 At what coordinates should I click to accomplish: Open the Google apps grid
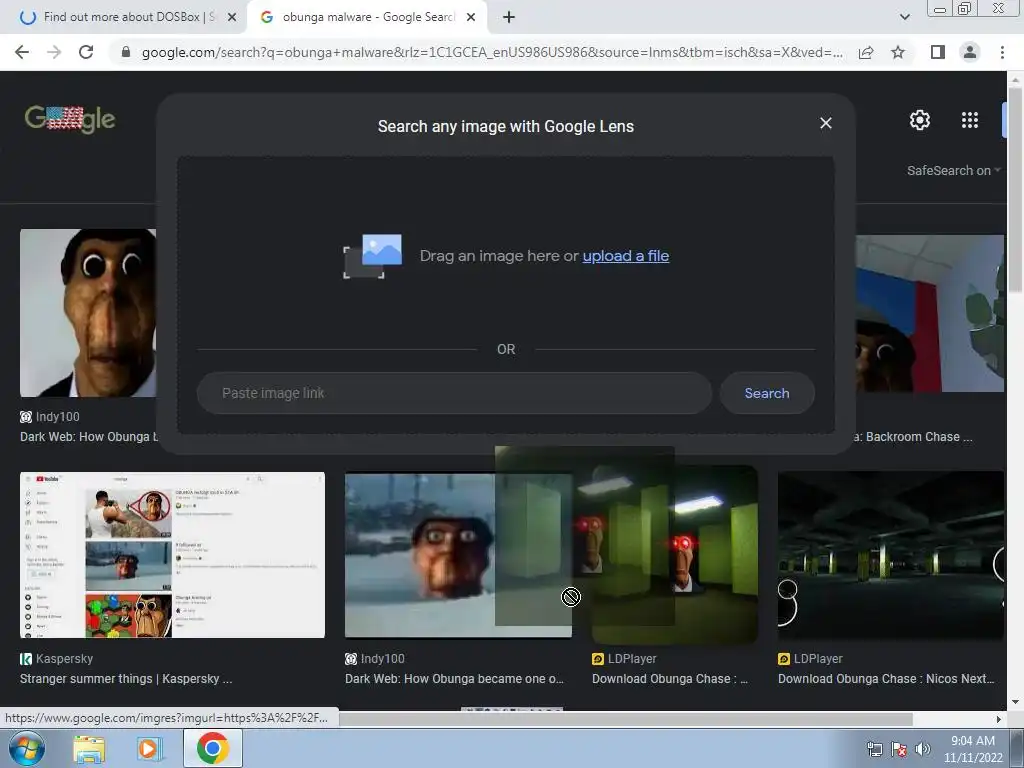pyautogui.click(x=969, y=120)
